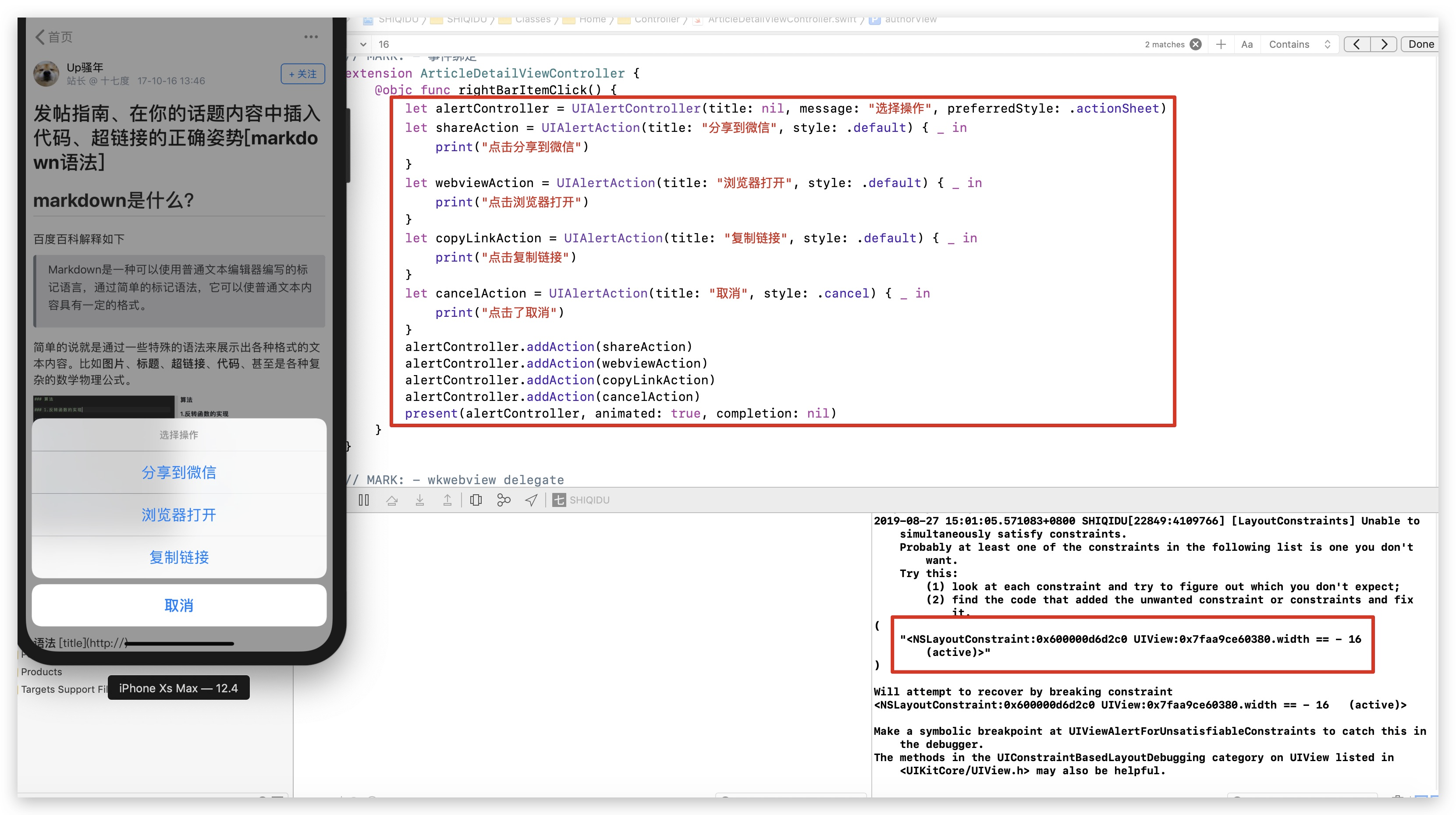The height and width of the screenshot is (815, 1456).
Task: Tap 复制链接 in simulator action sheet
Action: (x=179, y=557)
